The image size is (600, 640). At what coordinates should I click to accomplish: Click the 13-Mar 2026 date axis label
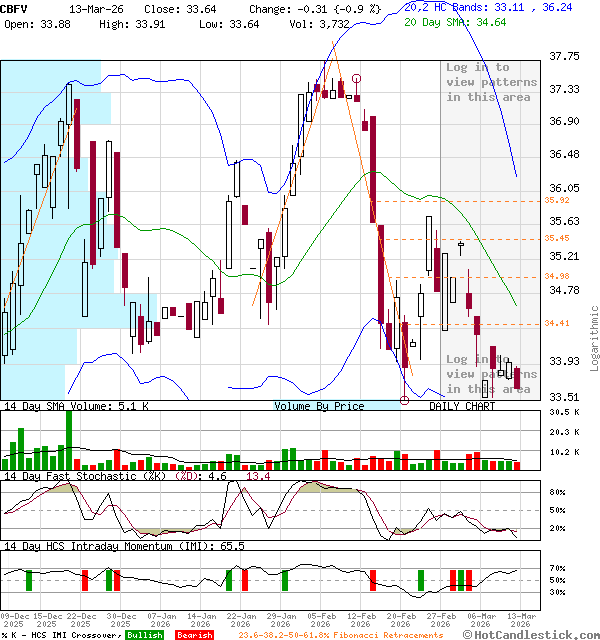522,620
